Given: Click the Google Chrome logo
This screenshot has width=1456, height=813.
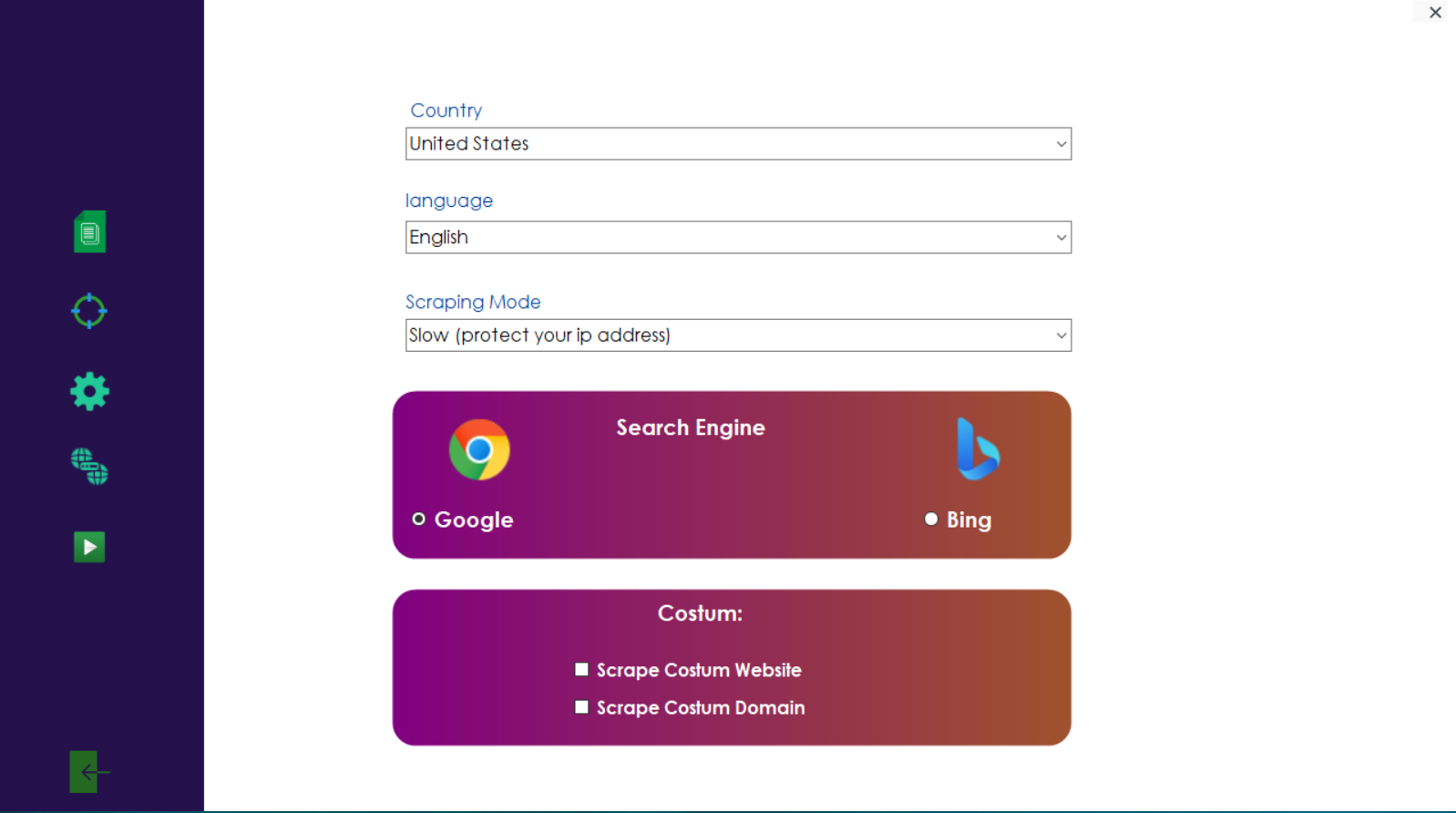Looking at the screenshot, I should click(x=479, y=449).
